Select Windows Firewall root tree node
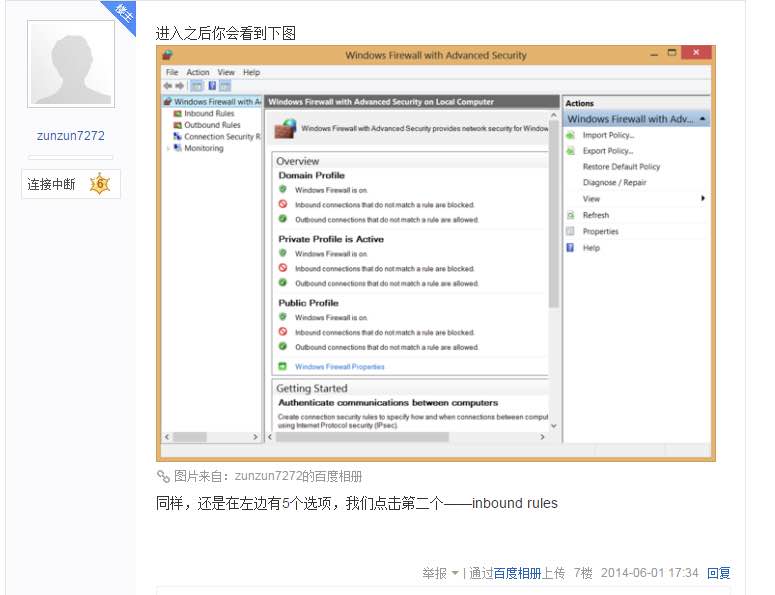 click(213, 102)
